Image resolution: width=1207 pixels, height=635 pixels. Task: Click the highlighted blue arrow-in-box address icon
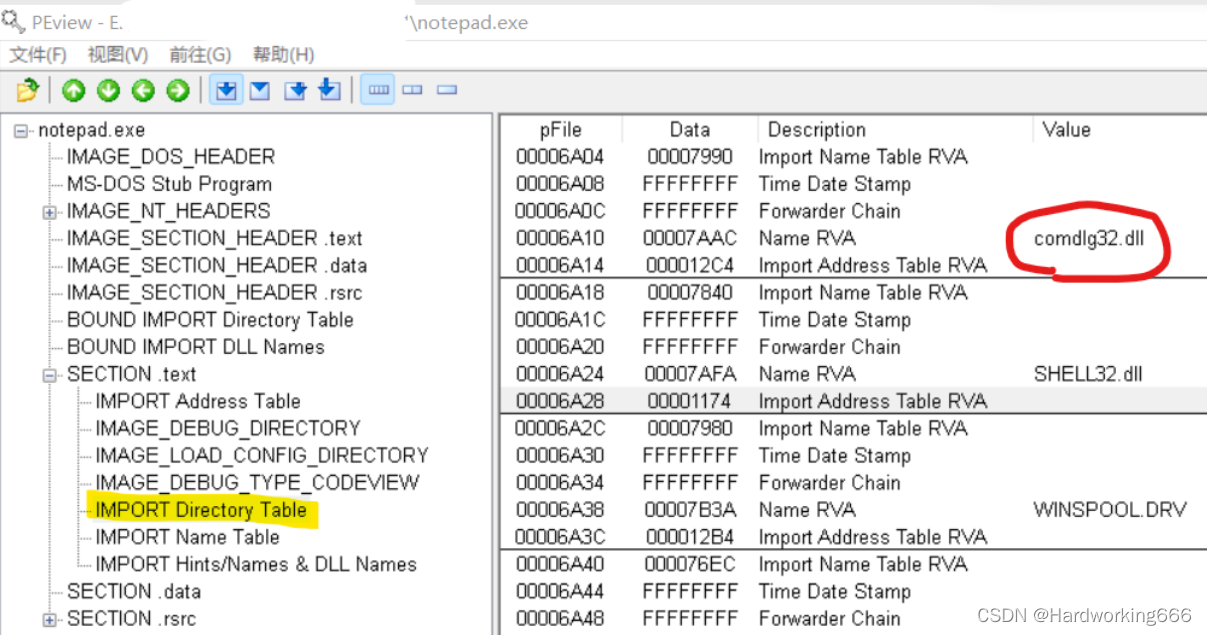pyautogui.click(x=227, y=91)
